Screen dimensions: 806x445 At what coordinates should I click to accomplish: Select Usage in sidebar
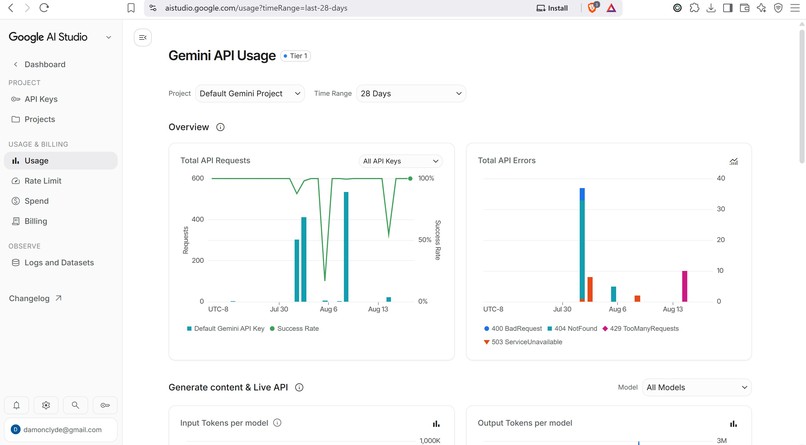(61, 160)
